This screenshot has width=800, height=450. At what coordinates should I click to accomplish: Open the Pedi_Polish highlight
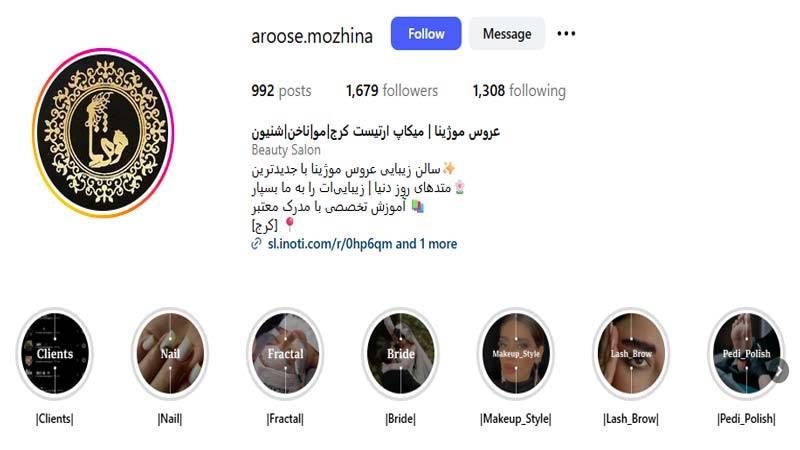tap(746, 354)
